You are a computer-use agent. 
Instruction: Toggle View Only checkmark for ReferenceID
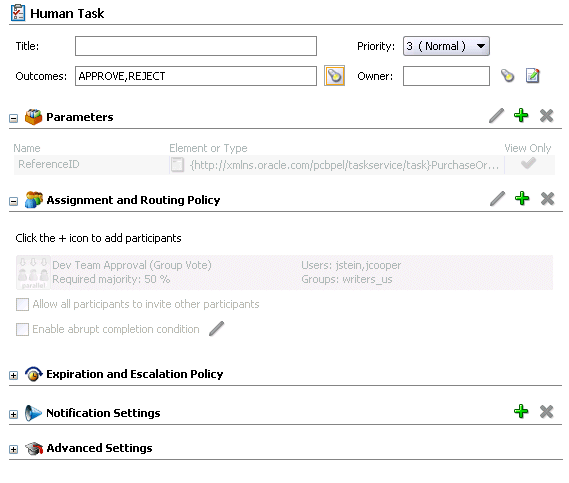(x=528, y=164)
